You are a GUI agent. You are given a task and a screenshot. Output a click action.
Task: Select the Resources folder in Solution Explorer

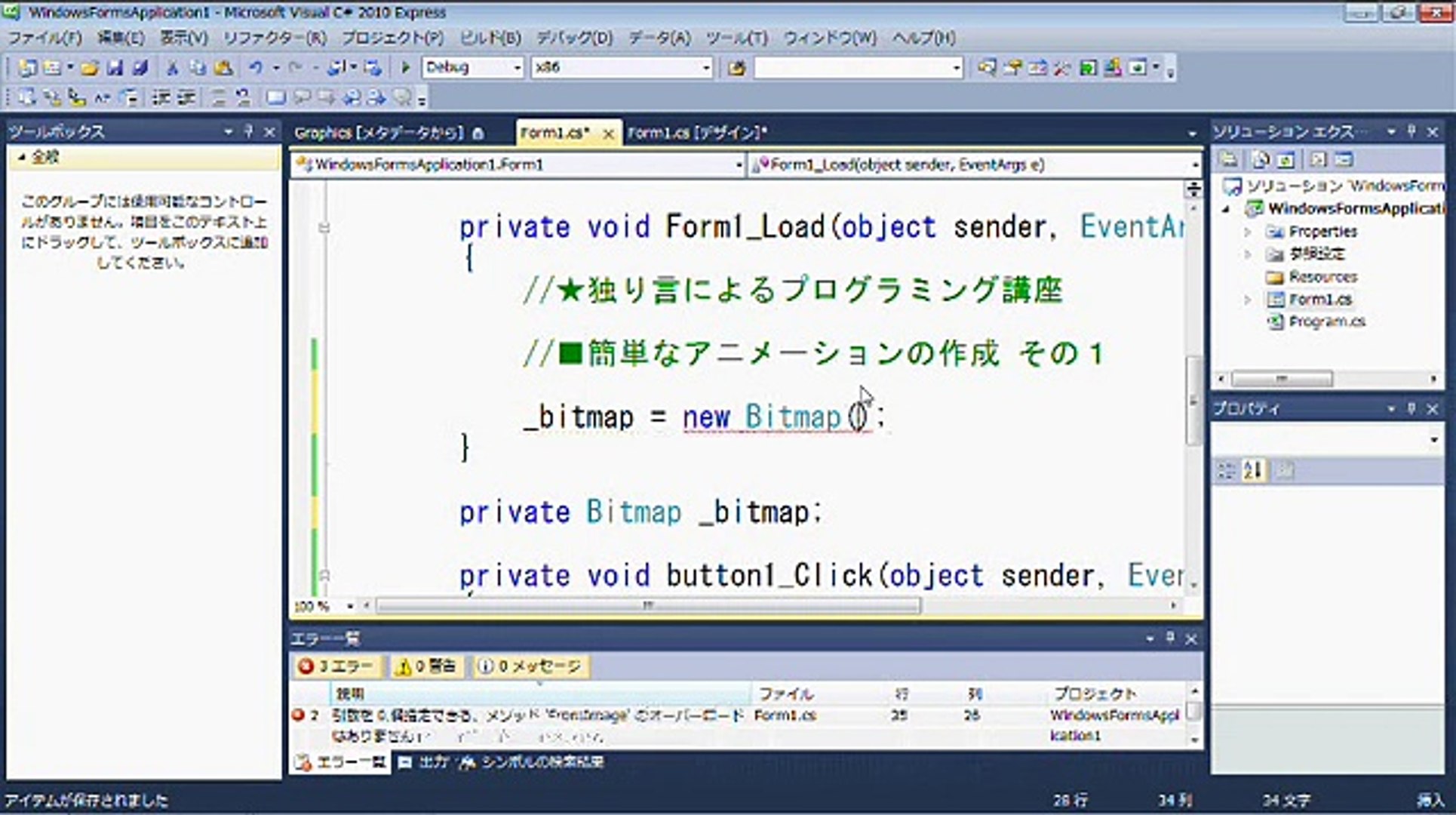coord(1322,277)
